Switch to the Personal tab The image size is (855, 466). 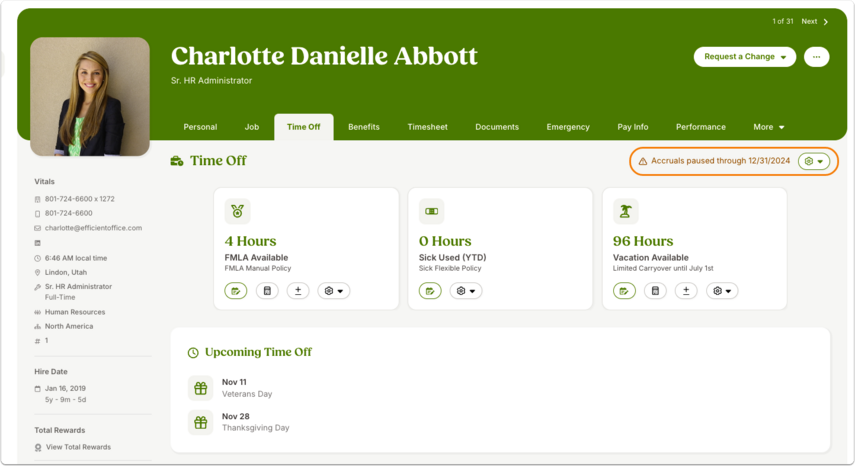pos(200,127)
